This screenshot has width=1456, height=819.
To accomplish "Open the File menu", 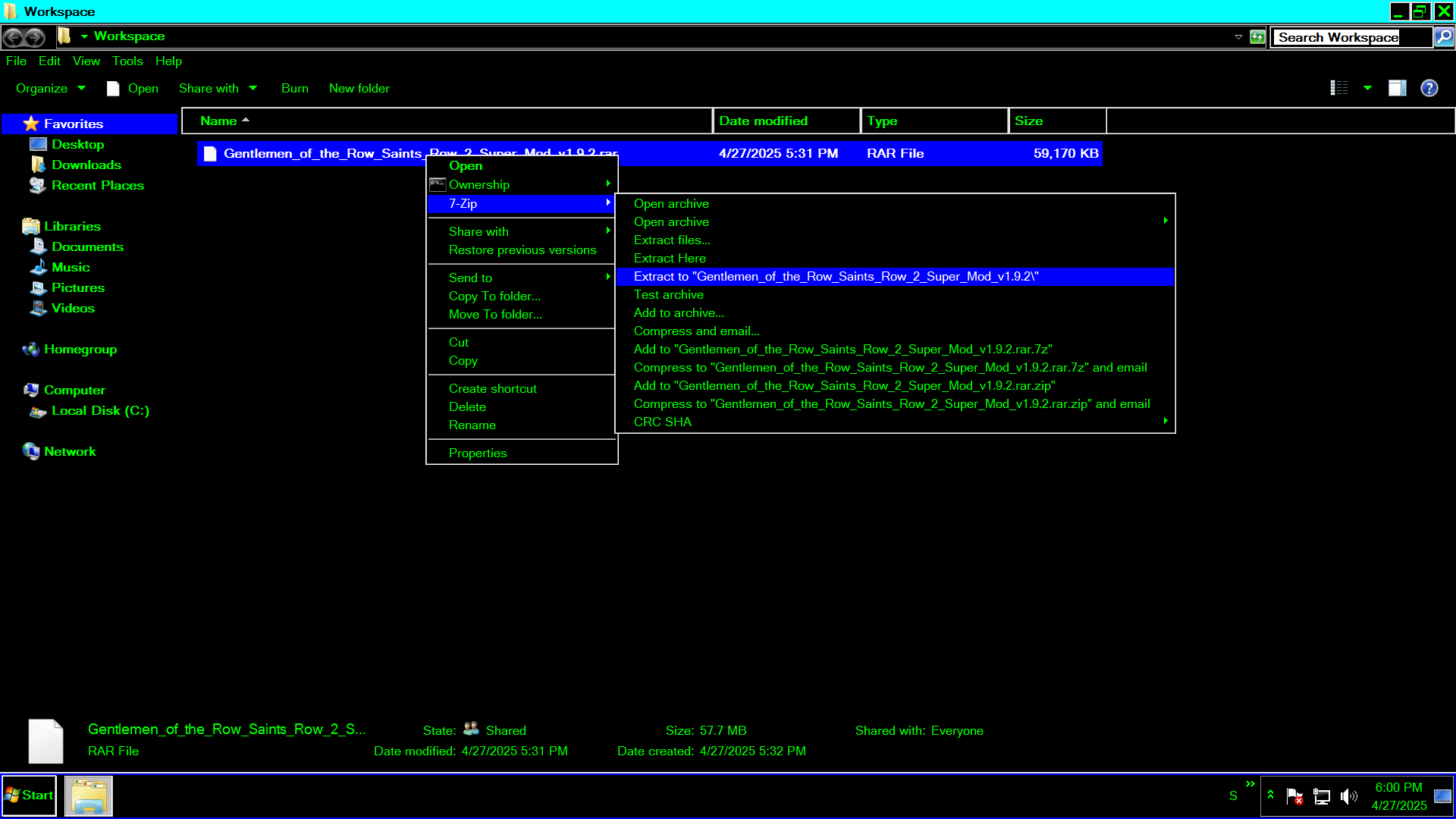I will (16, 61).
